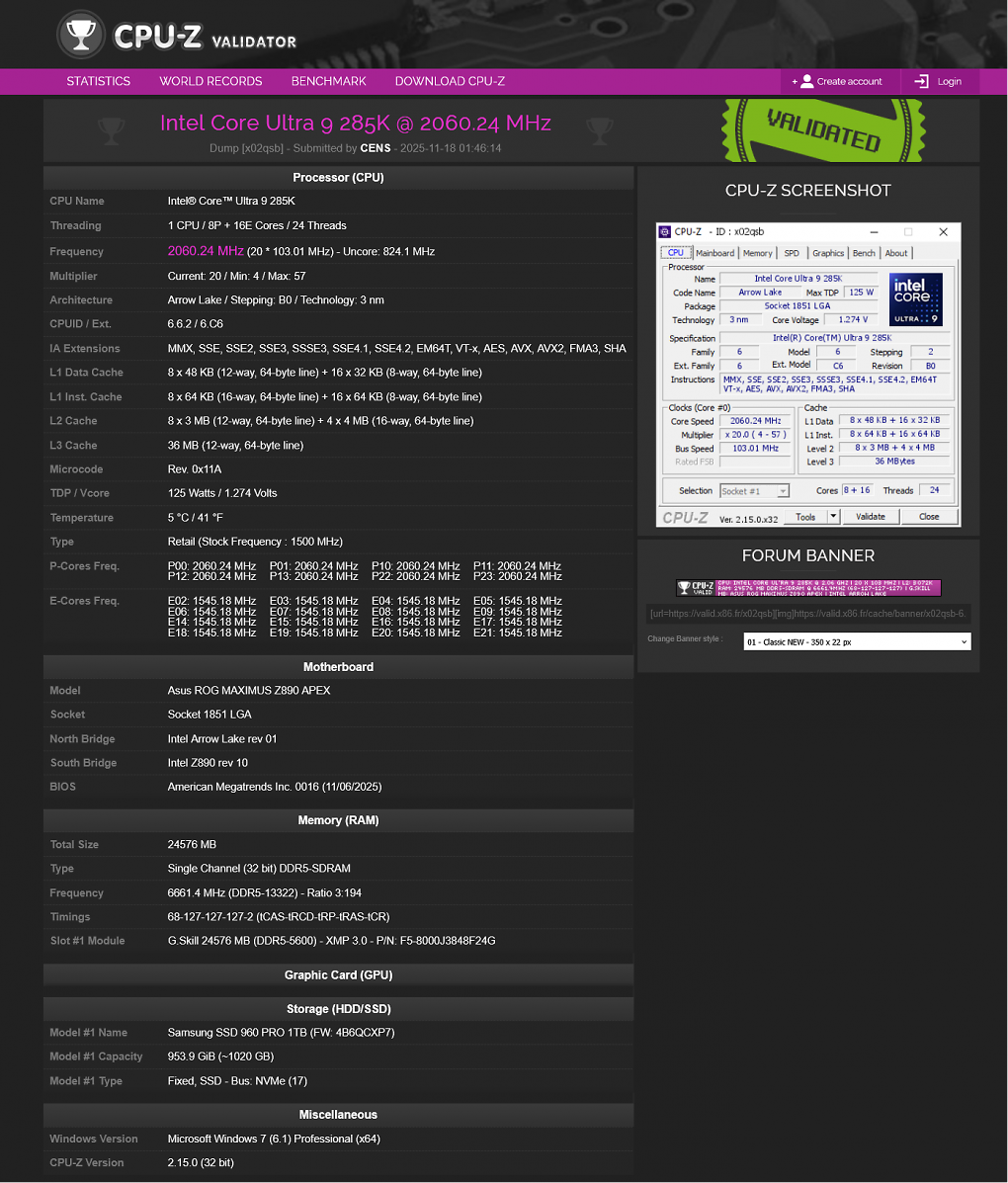Click the Login link

[x=940, y=81]
